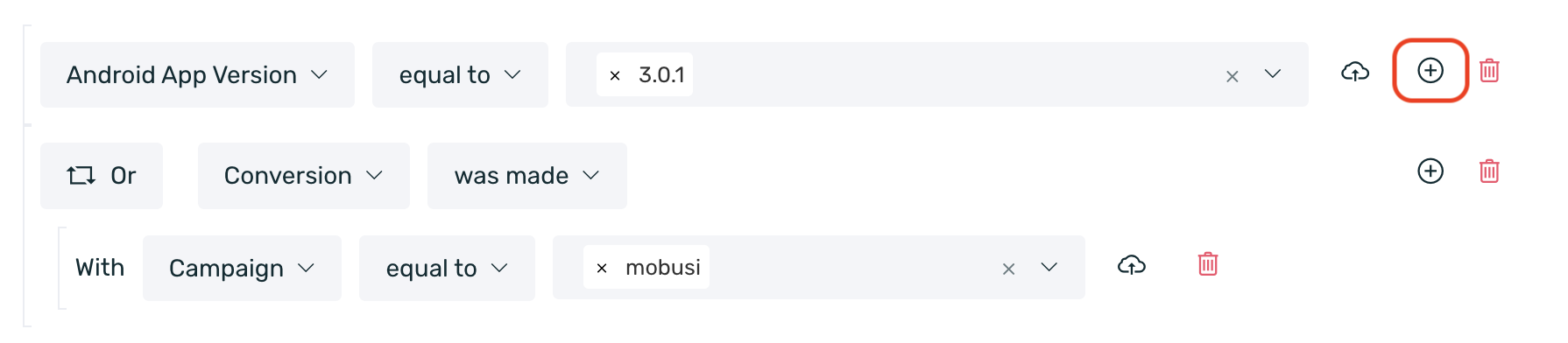
Task: Open the Android App Version dropdown
Action: point(197,75)
